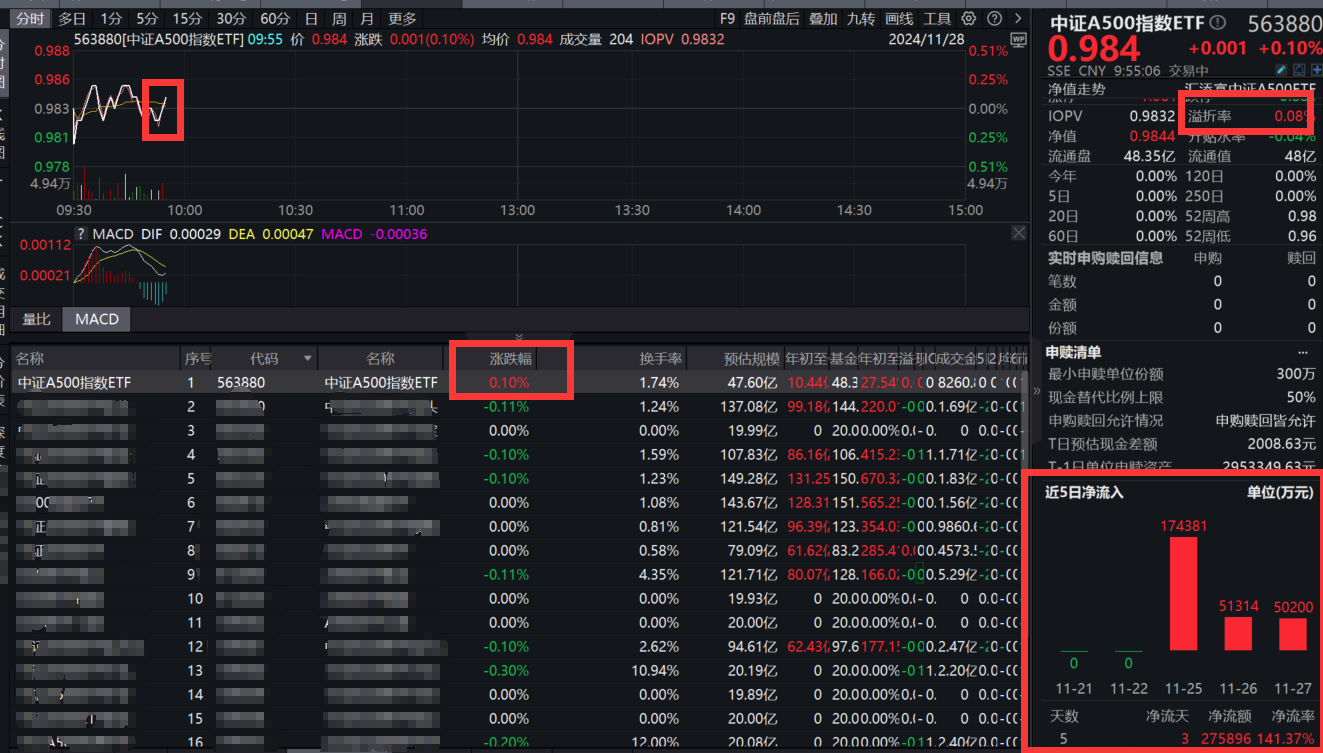Click the plus add-to-watchlist icon
The width and height of the screenshot is (1323, 753).
[x=1315, y=70]
